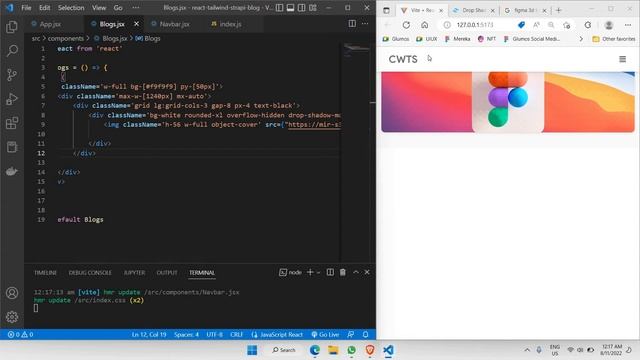Maximize the terminal panel size
The height and width of the screenshot is (360, 640).
356,272
